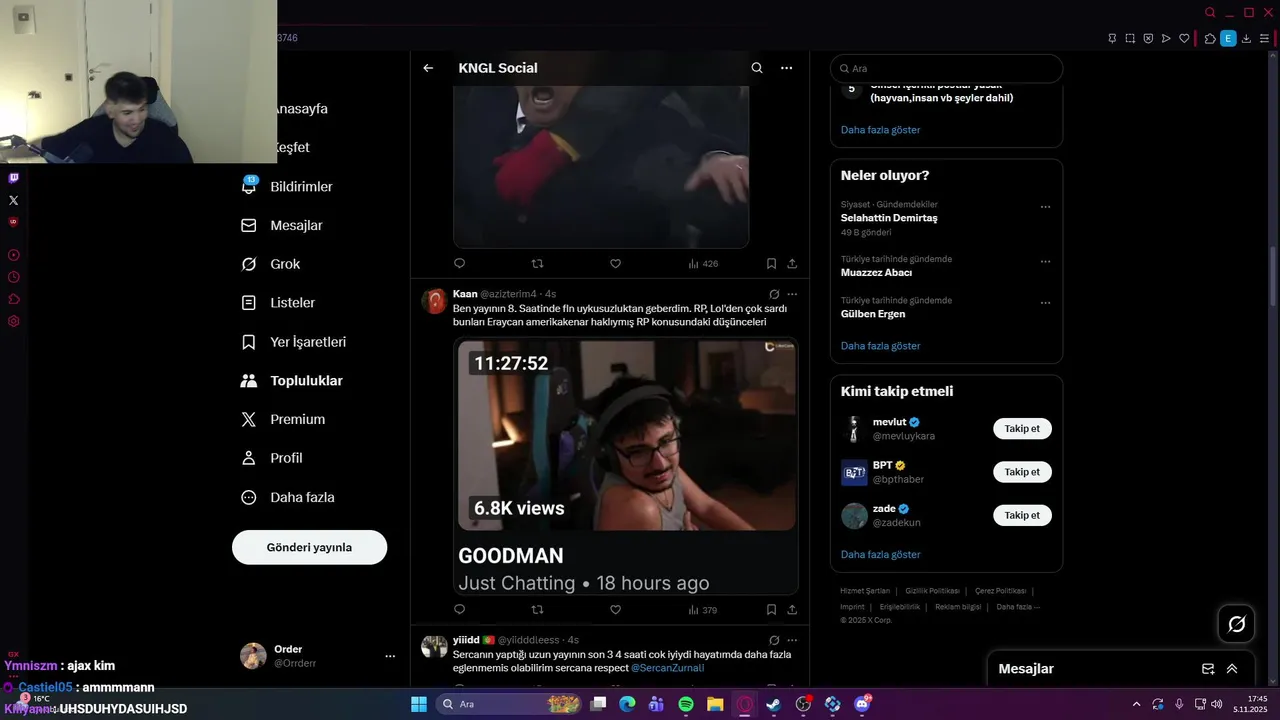Open Premium page
Image resolution: width=1280 pixels, height=720 pixels.
283,420
